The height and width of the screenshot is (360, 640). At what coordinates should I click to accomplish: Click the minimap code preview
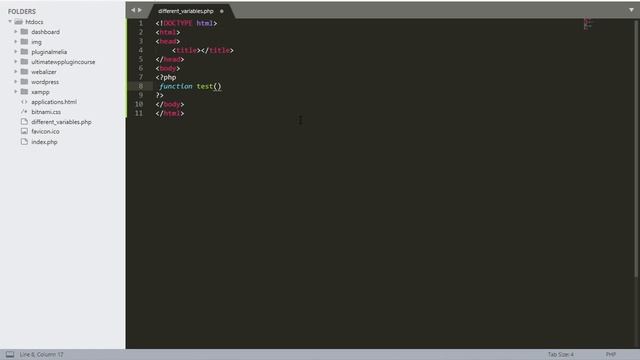587,24
